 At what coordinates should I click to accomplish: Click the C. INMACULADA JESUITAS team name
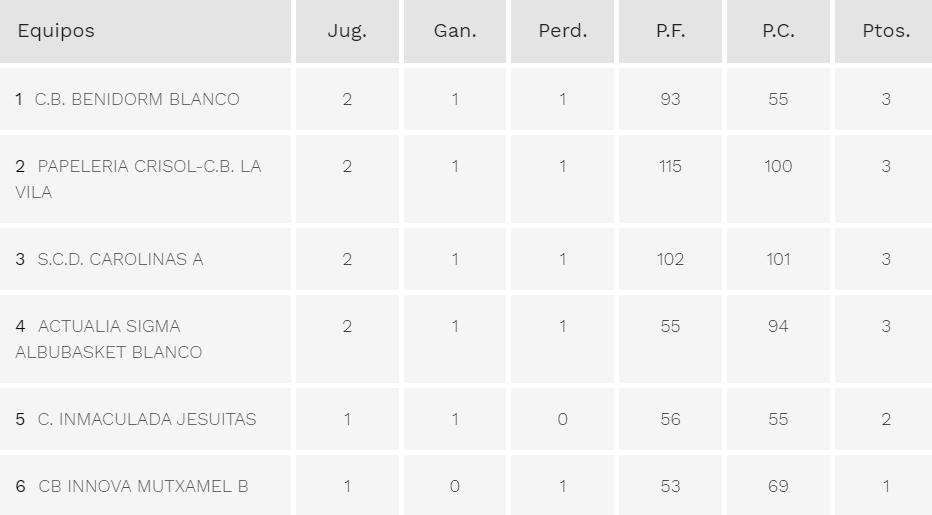tap(147, 419)
